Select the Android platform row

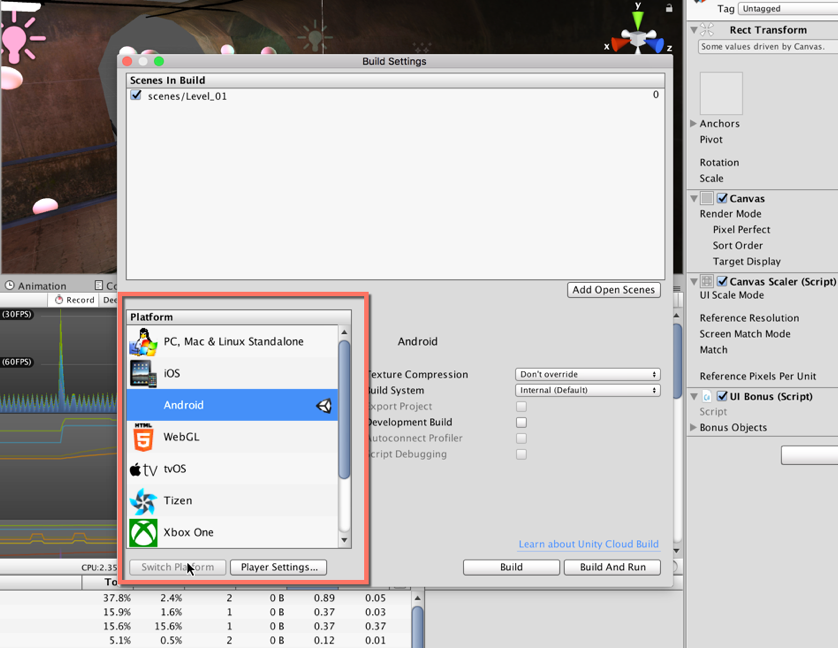click(x=232, y=405)
